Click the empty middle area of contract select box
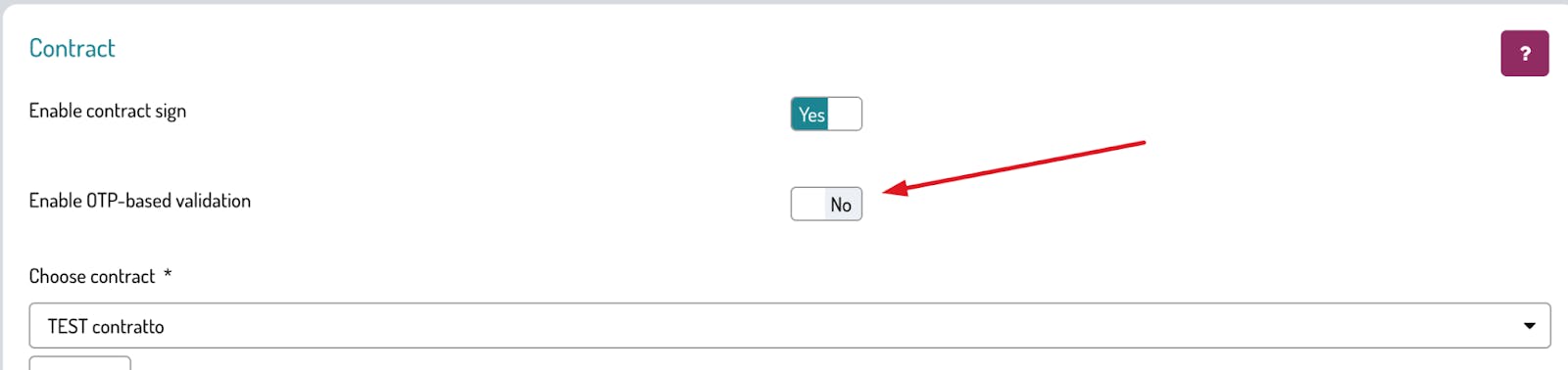The image size is (1568, 370). click(x=790, y=325)
